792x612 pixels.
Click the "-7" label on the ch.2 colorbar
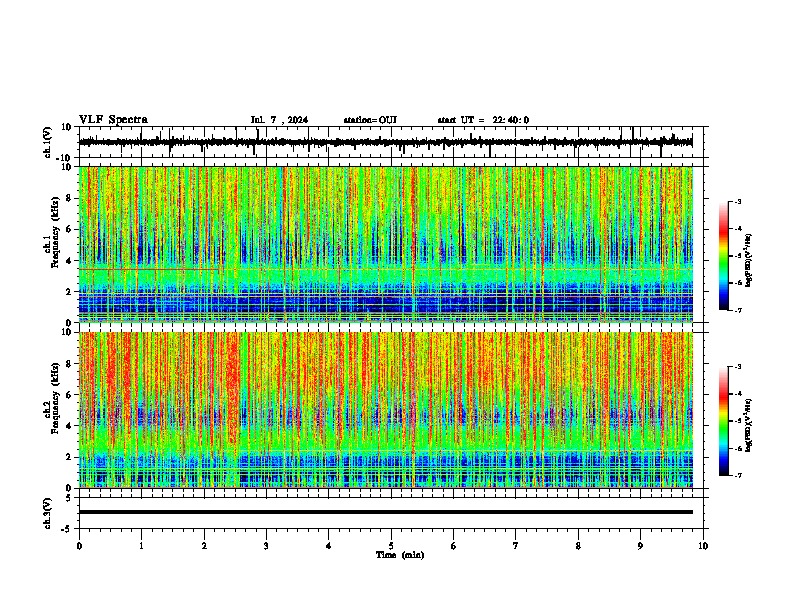click(737, 475)
